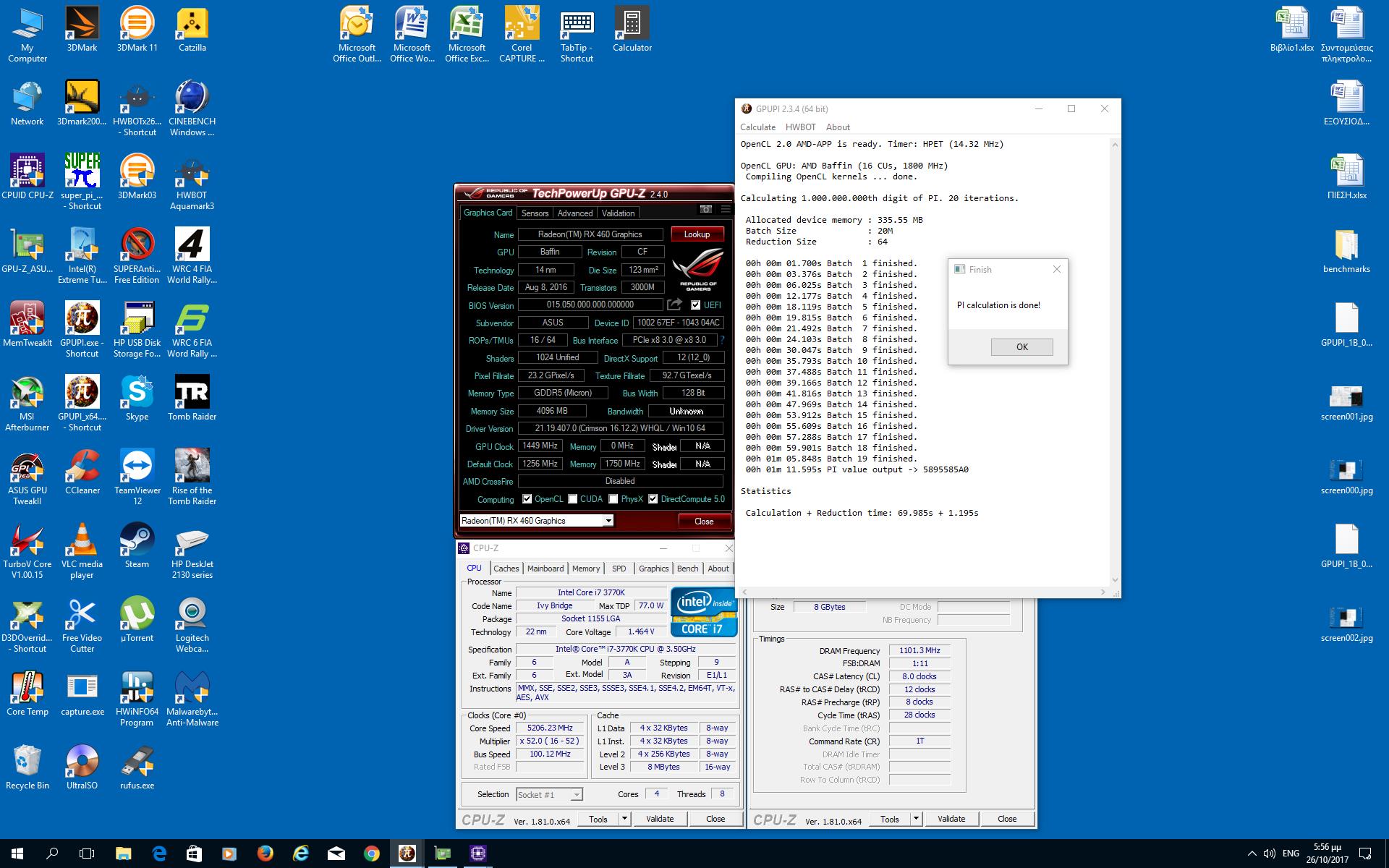Open the screen001.jpg thumbnail on desktop
Viewport: 1389px width, 868px height.
[1346, 404]
